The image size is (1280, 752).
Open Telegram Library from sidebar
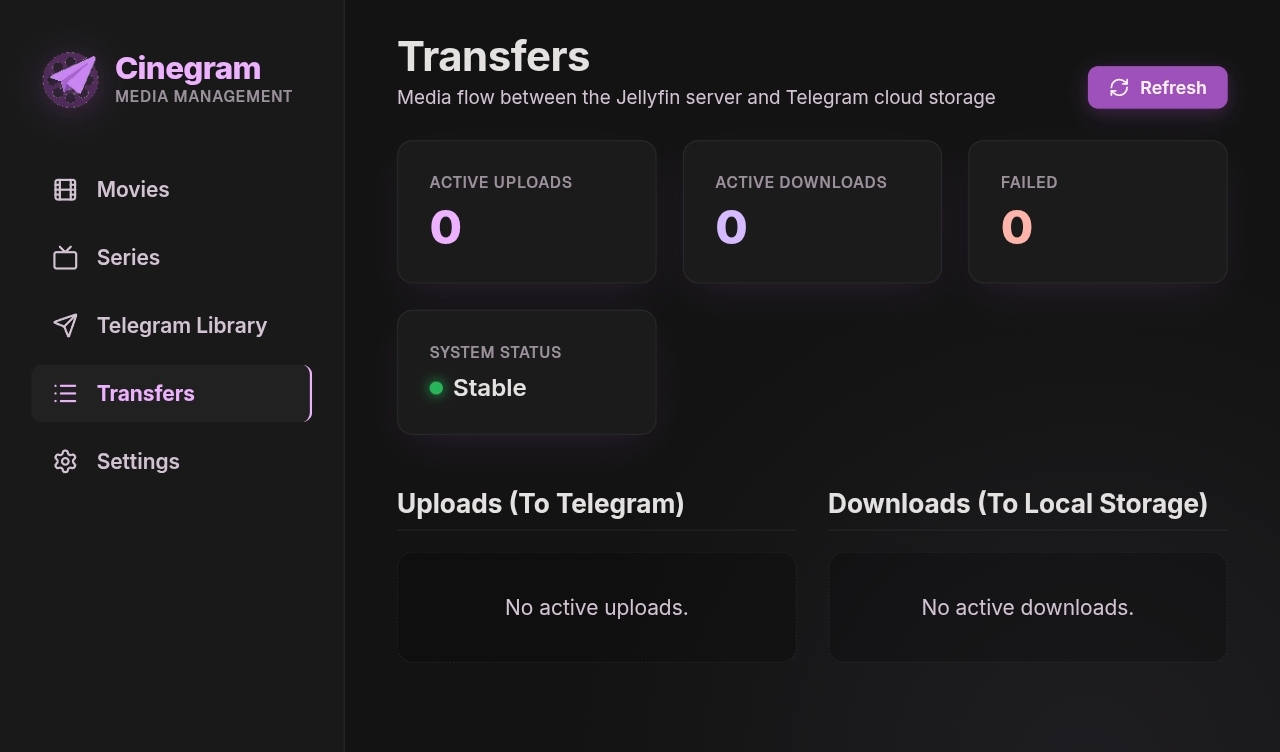coord(171,326)
